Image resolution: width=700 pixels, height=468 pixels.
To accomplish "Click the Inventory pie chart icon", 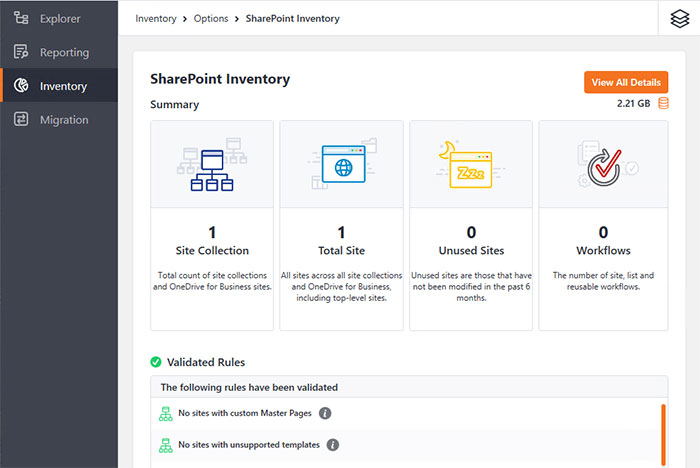I will (21, 85).
